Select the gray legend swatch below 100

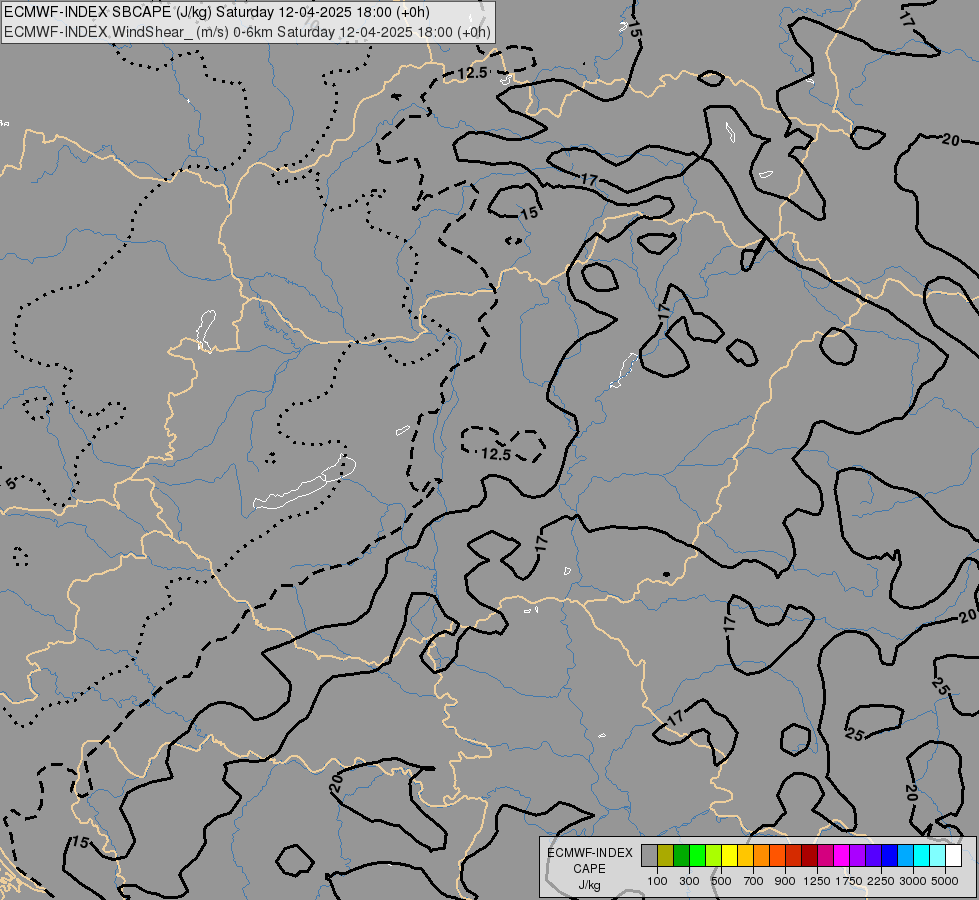tap(650, 856)
